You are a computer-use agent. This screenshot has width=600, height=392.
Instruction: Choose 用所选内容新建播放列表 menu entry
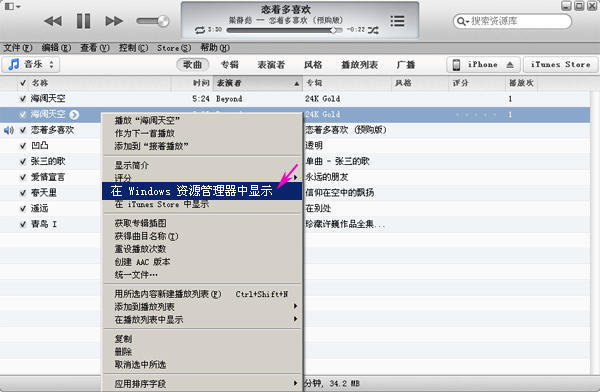pyautogui.click(x=202, y=294)
